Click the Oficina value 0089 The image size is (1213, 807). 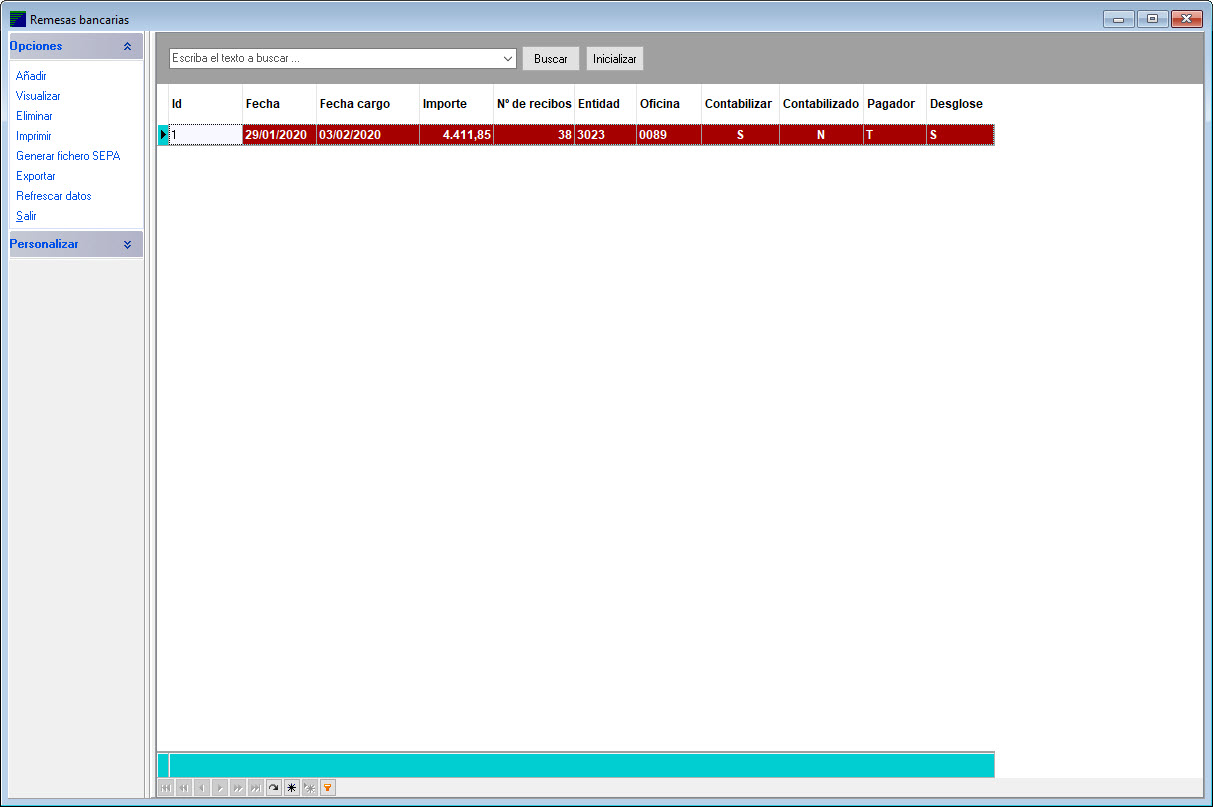(669, 135)
